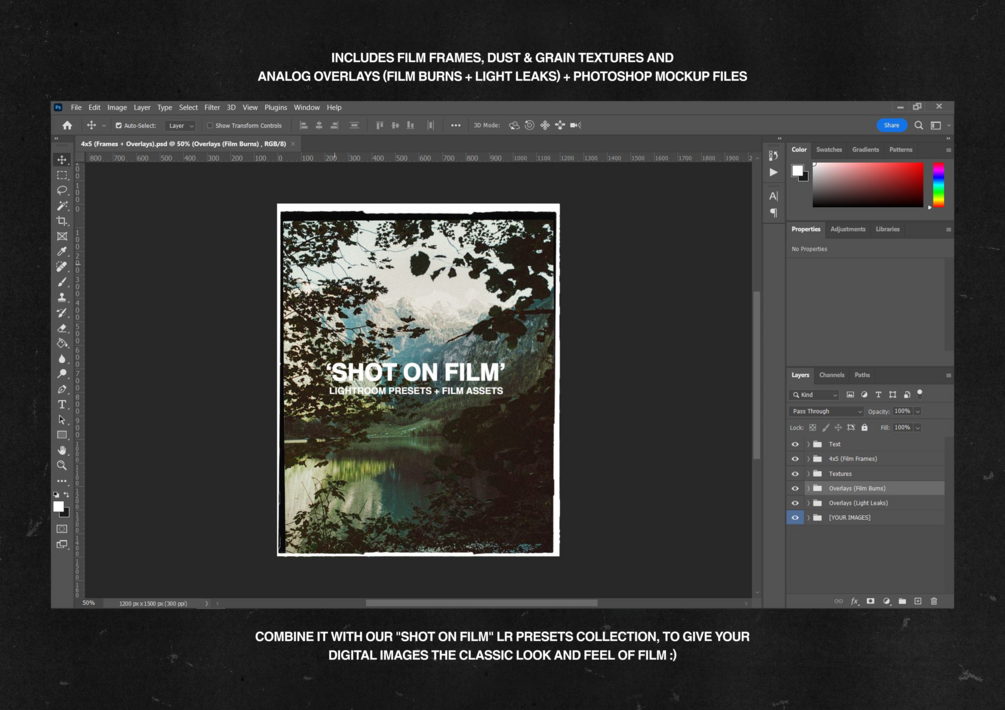Click the Home icon in options bar

[x=67, y=126]
